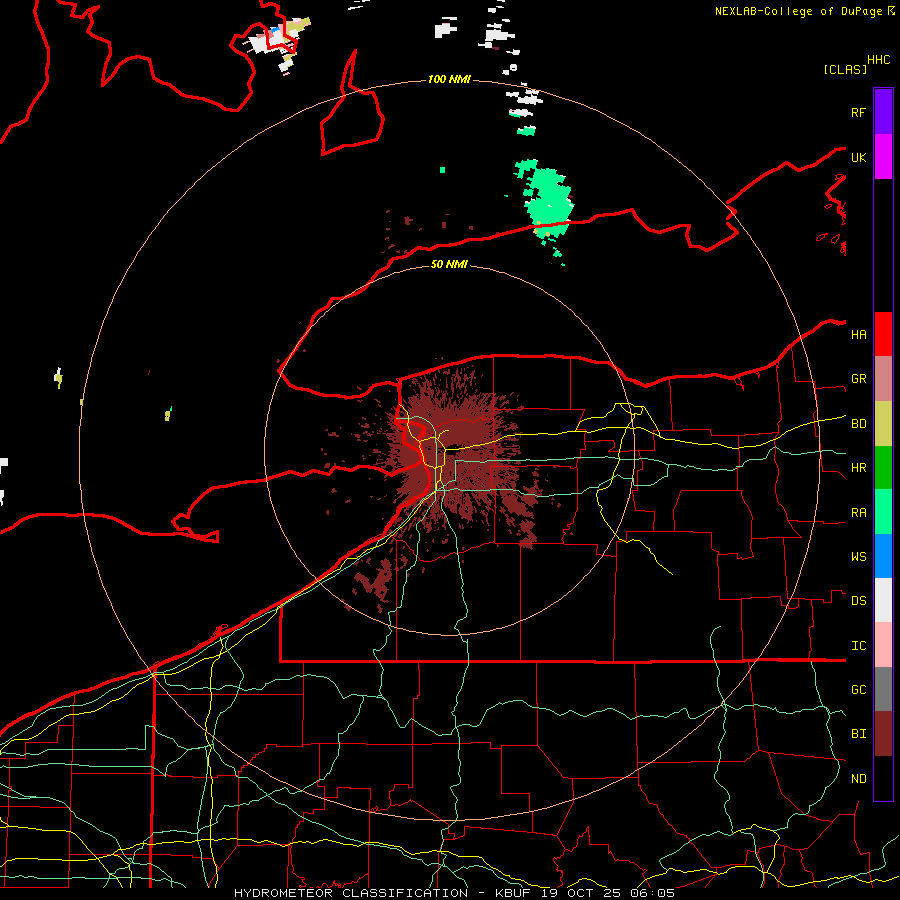The image size is (900, 900).
Task: Click the UK legend label
Action: [x=858, y=157]
